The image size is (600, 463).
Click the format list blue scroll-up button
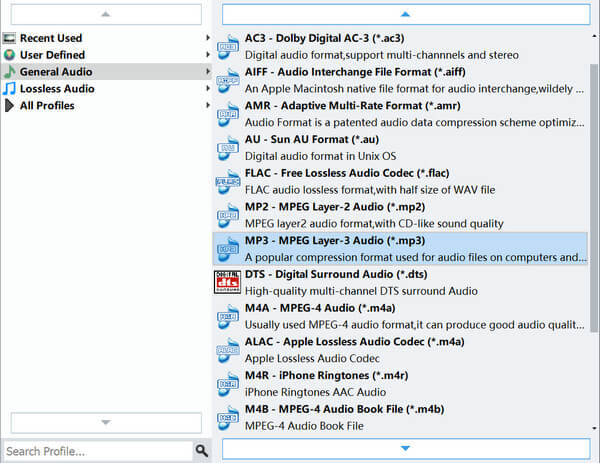click(x=406, y=15)
